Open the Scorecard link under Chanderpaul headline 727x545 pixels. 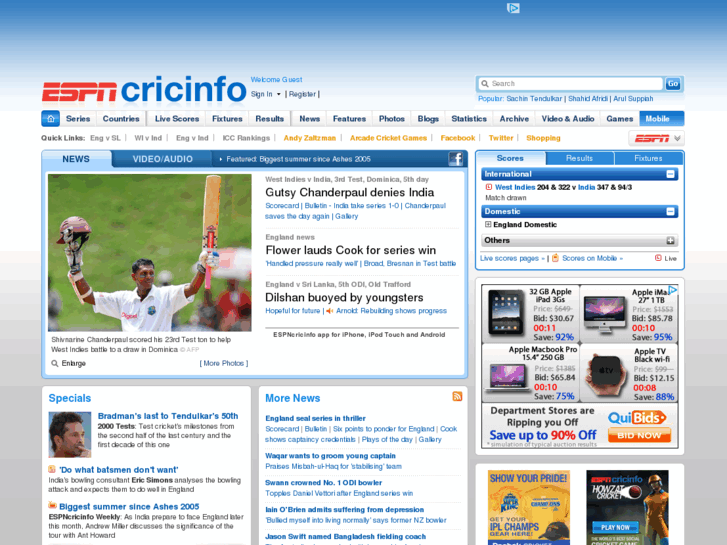tap(282, 205)
